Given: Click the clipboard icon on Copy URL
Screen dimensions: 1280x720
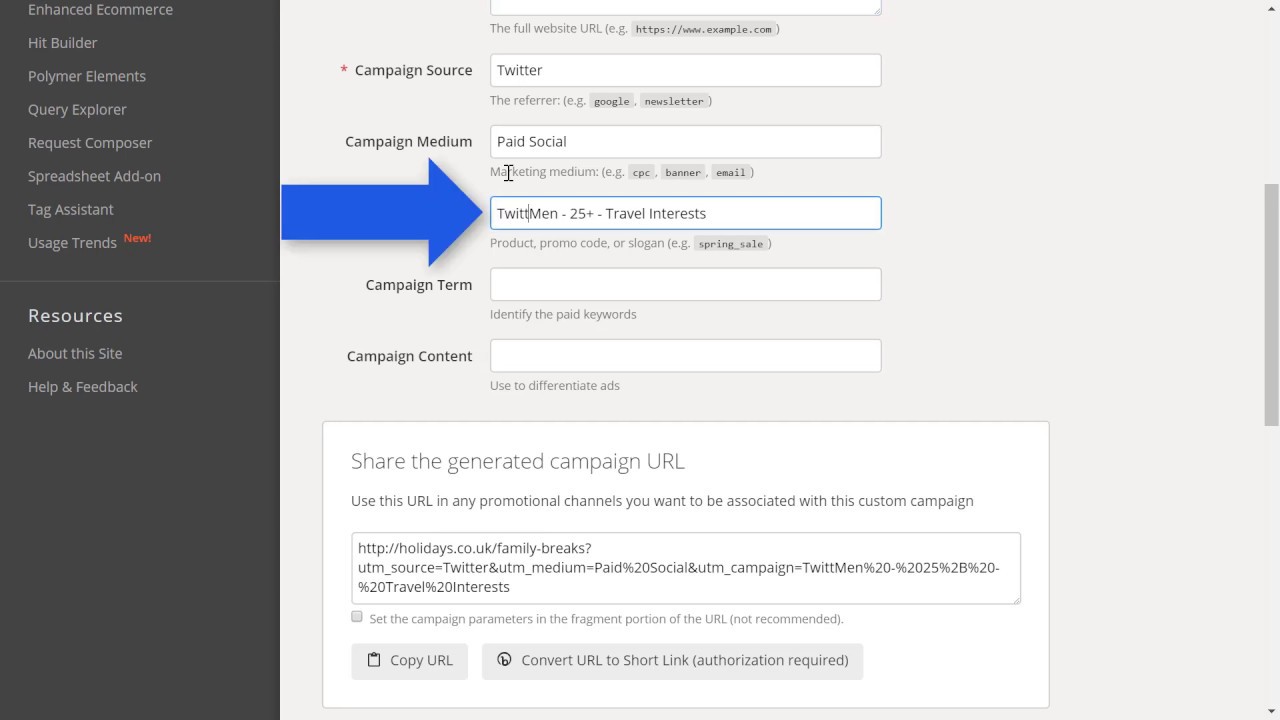Looking at the screenshot, I should pos(374,660).
